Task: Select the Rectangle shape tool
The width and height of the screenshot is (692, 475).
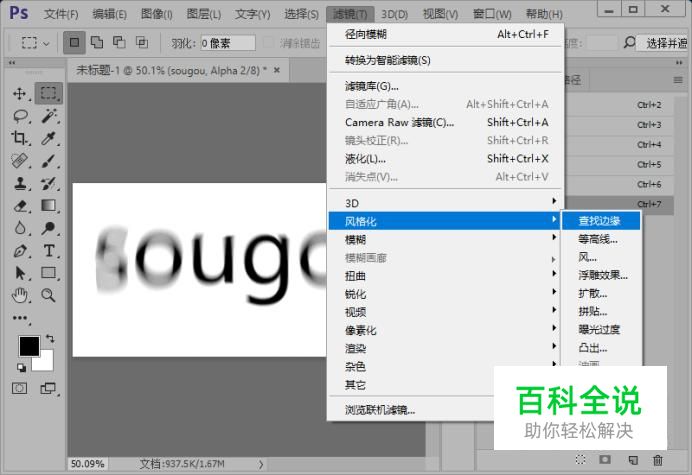Action: (x=49, y=273)
